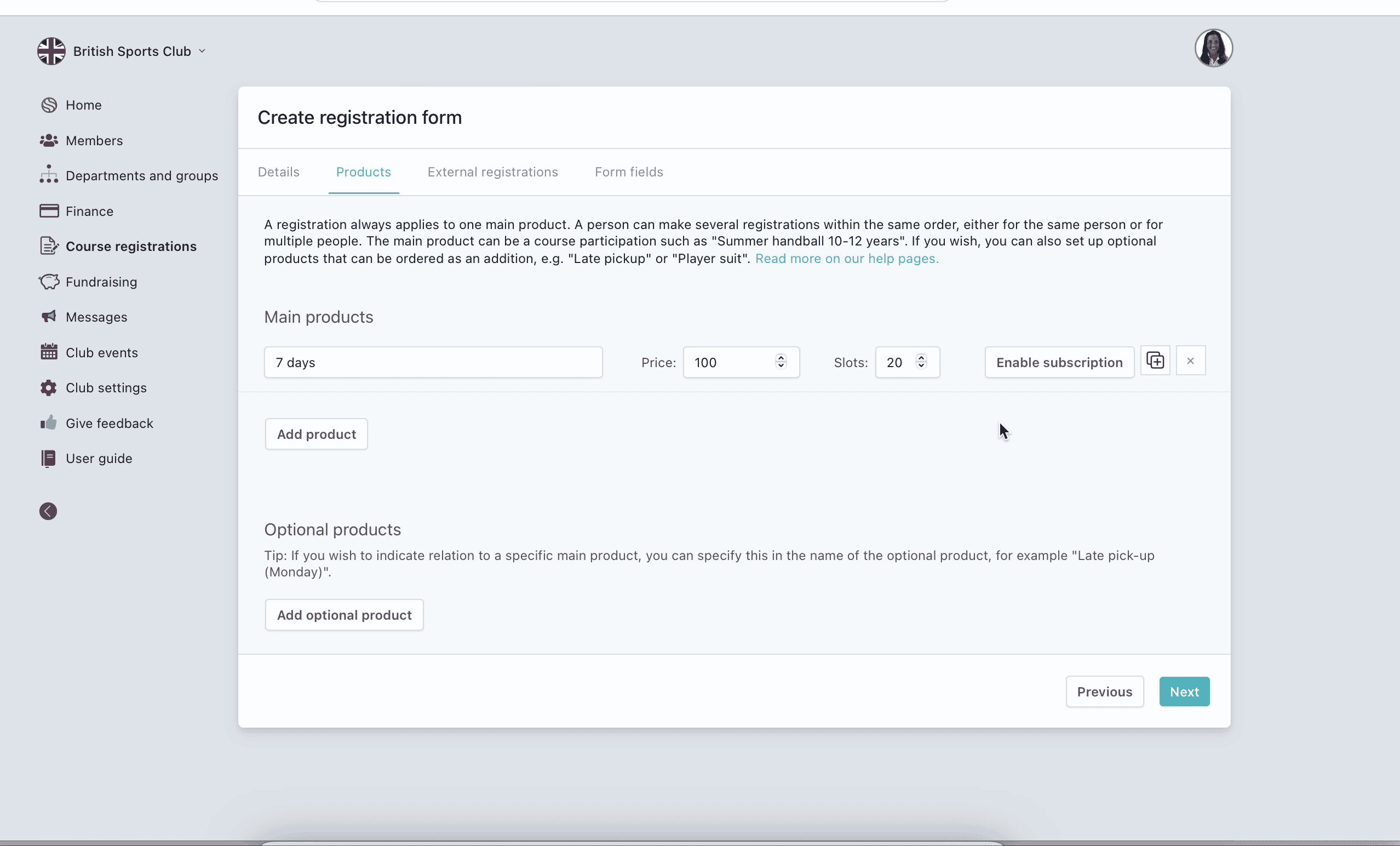1400x846 pixels.
Task: Remove the 7 days product row
Action: point(1190,361)
